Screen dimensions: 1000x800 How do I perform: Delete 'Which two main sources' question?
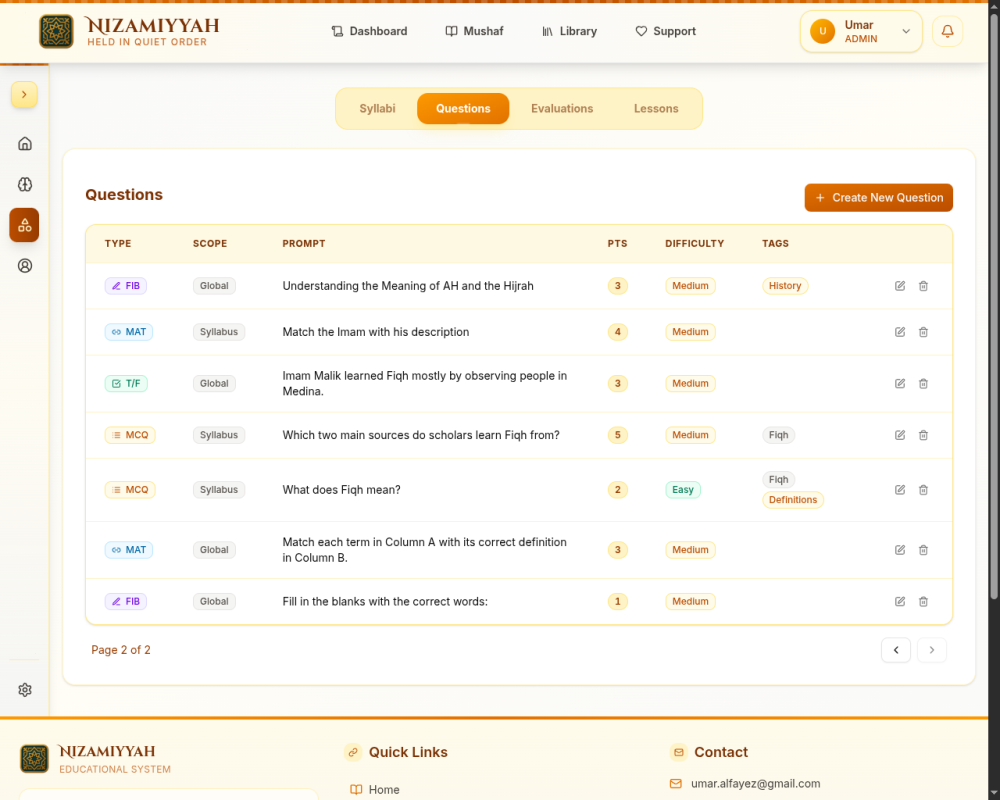[923, 435]
